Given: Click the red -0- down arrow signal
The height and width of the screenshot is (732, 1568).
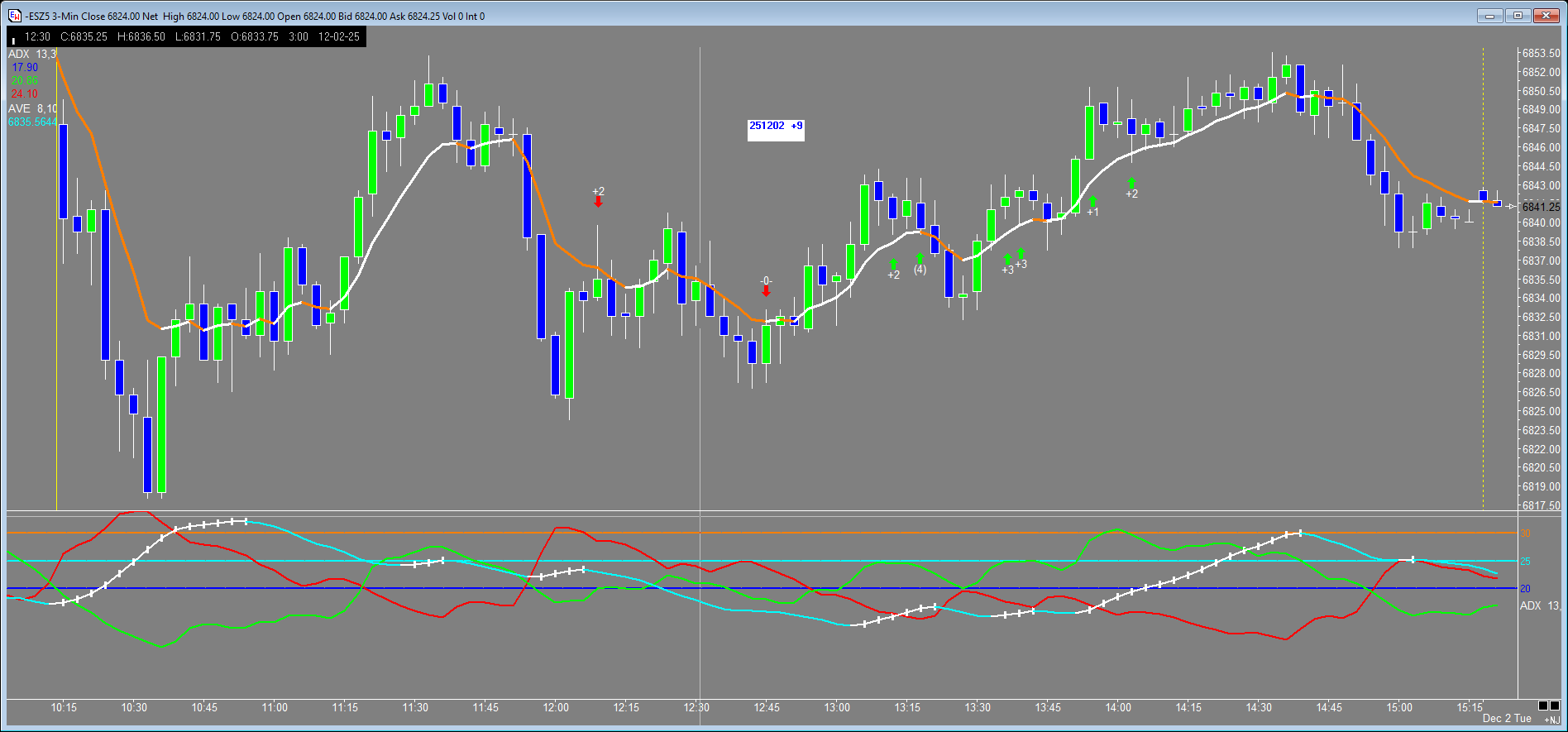Looking at the screenshot, I should tap(766, 290).
